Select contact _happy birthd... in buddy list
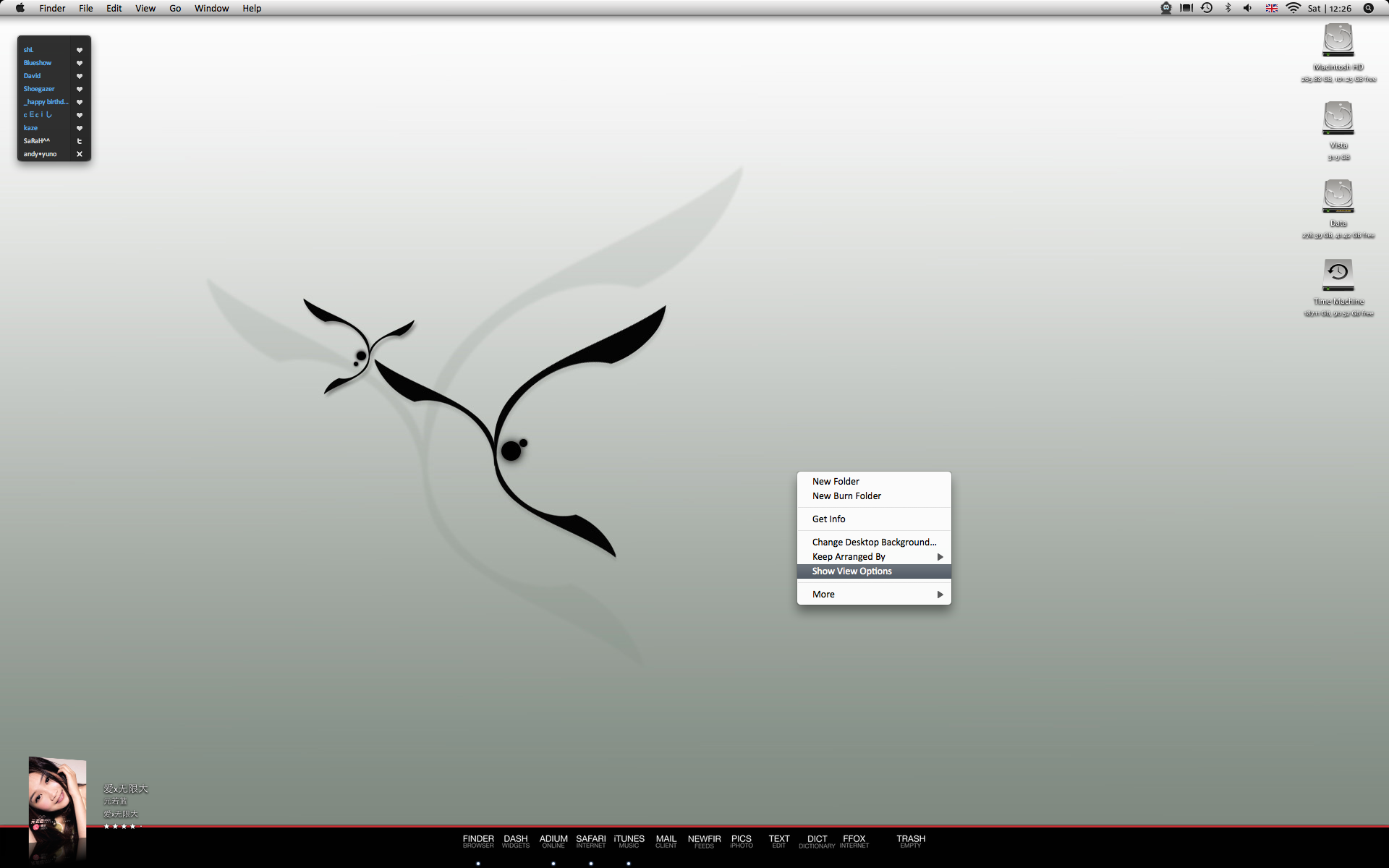 click(x=46, y=102)
